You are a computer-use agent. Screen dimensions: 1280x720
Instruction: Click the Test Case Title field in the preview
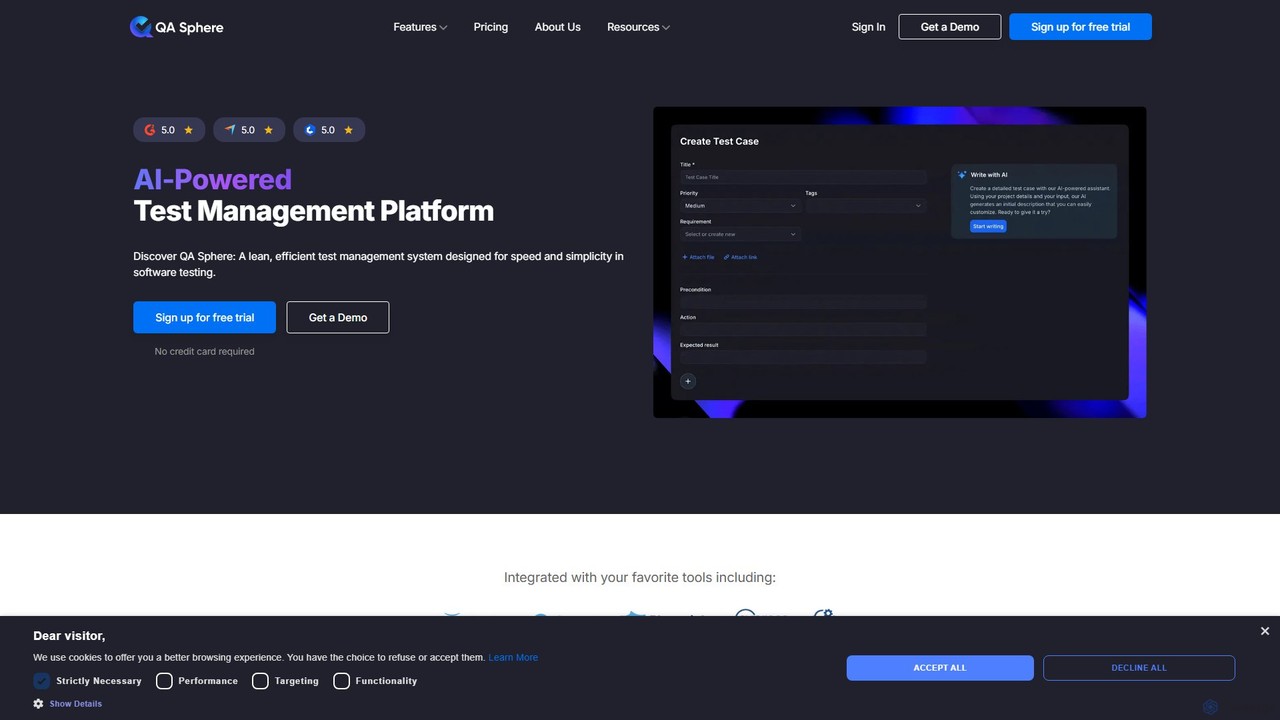pos(803,177)
